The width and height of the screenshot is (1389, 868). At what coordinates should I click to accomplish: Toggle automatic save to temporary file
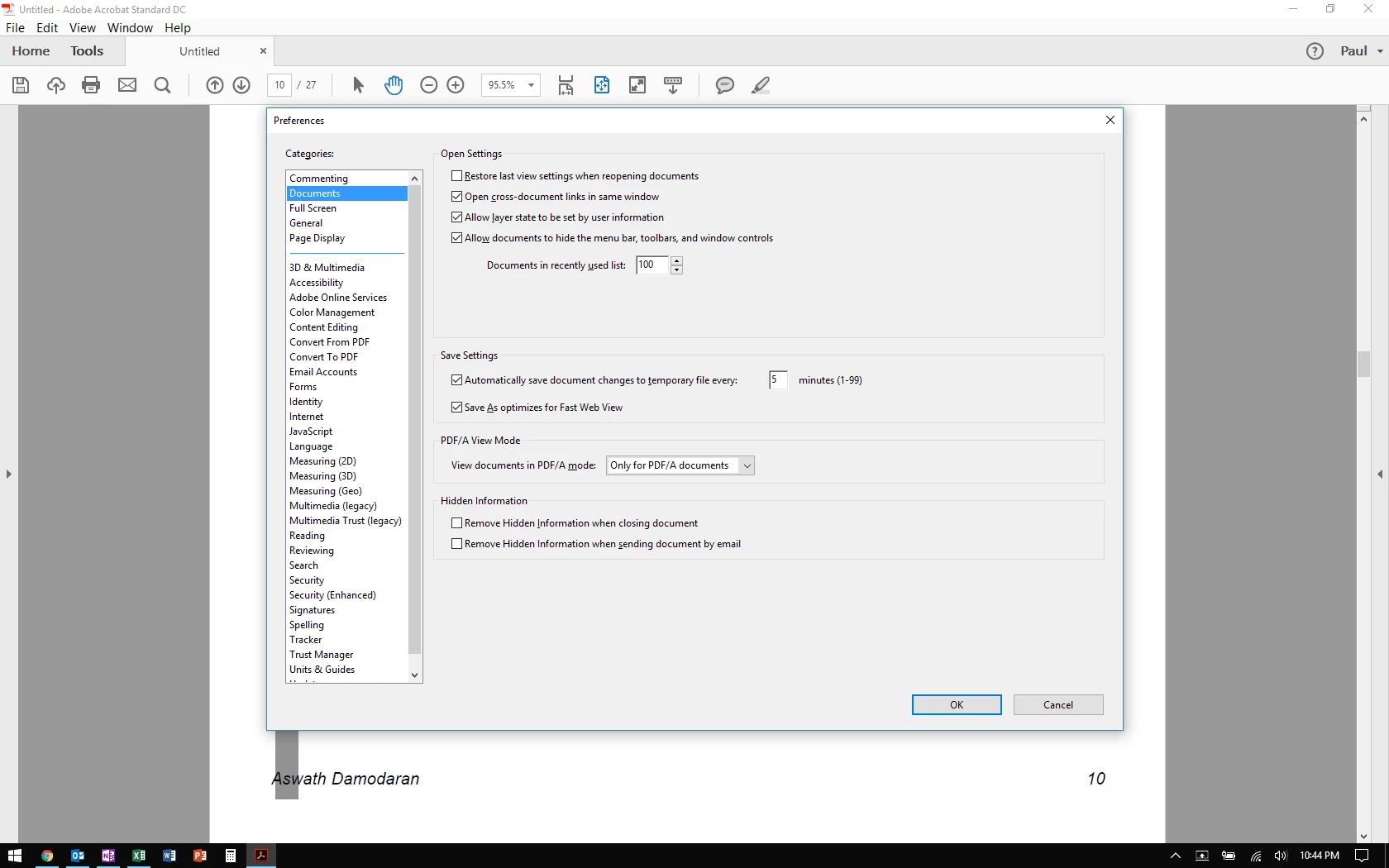(x=456, y=380)
